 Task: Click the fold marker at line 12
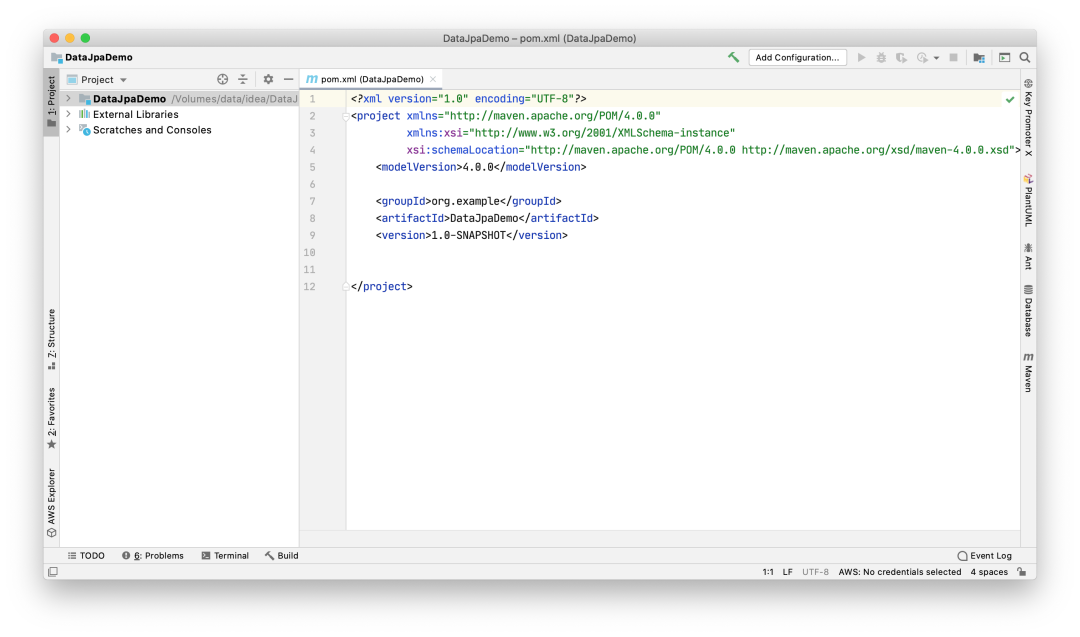click(346, 286)
